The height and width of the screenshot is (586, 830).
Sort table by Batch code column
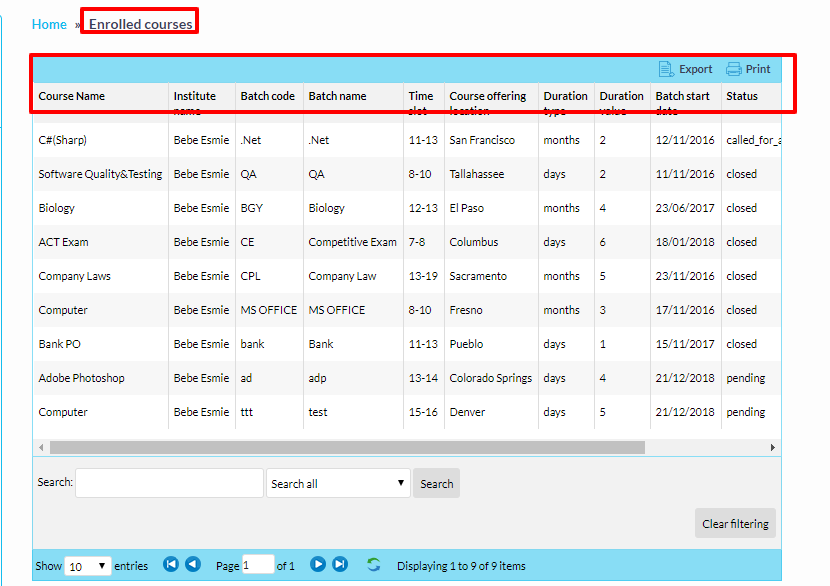(x=267, y=97)
